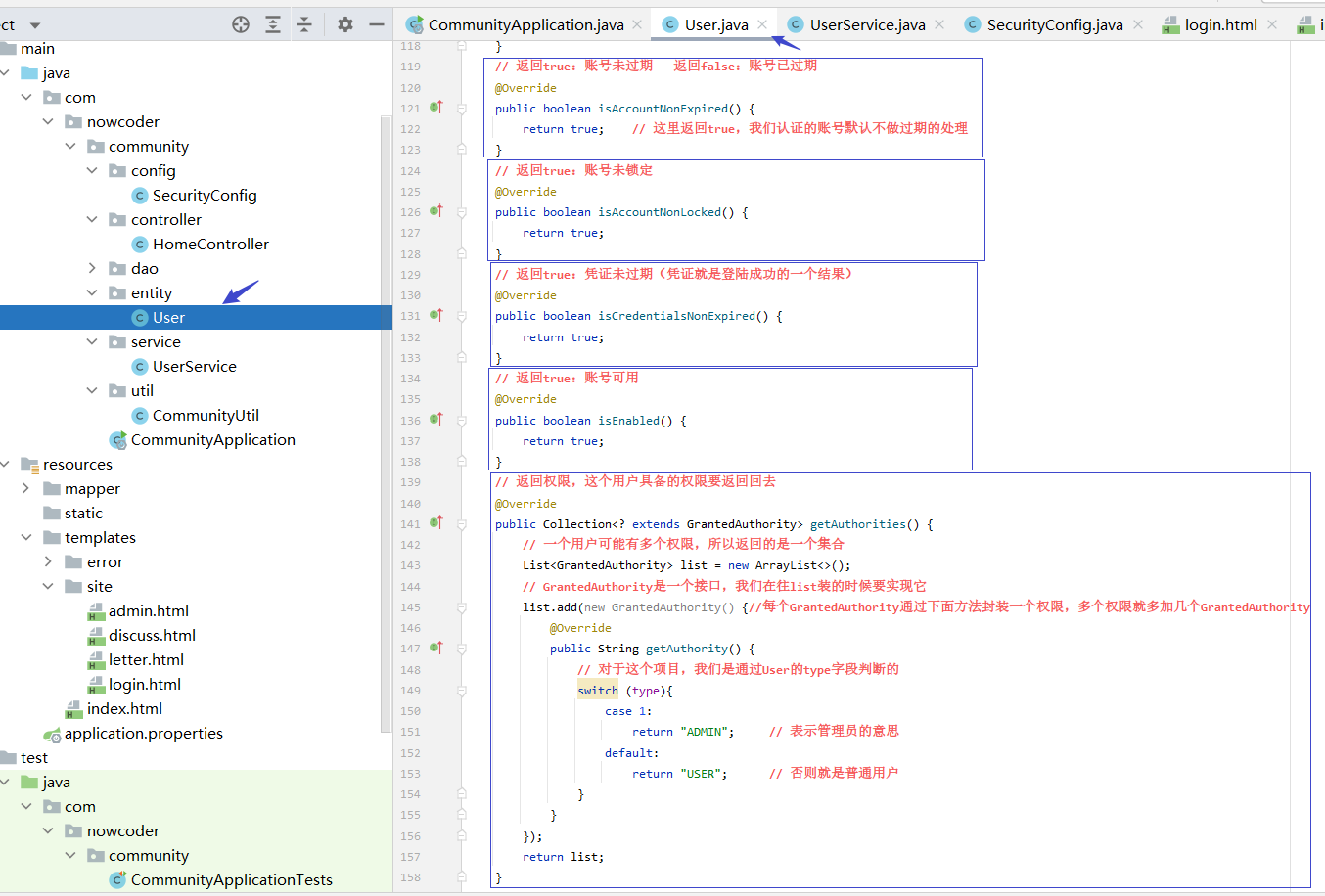Screen dimensions: 1325x896
Task: Open the project view mode dropdown arrow
Action: (x=35, y=25)
